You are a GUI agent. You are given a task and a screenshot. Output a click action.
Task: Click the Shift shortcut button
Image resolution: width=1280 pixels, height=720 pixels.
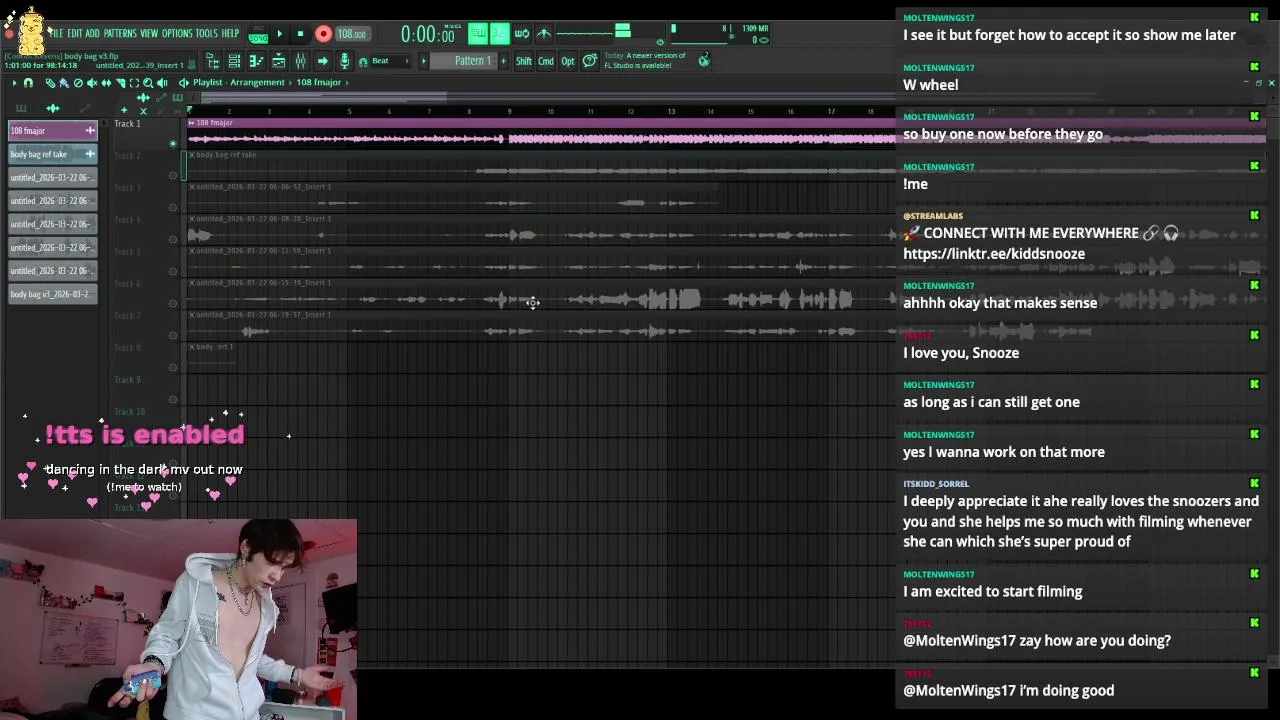tap(524, 61)
